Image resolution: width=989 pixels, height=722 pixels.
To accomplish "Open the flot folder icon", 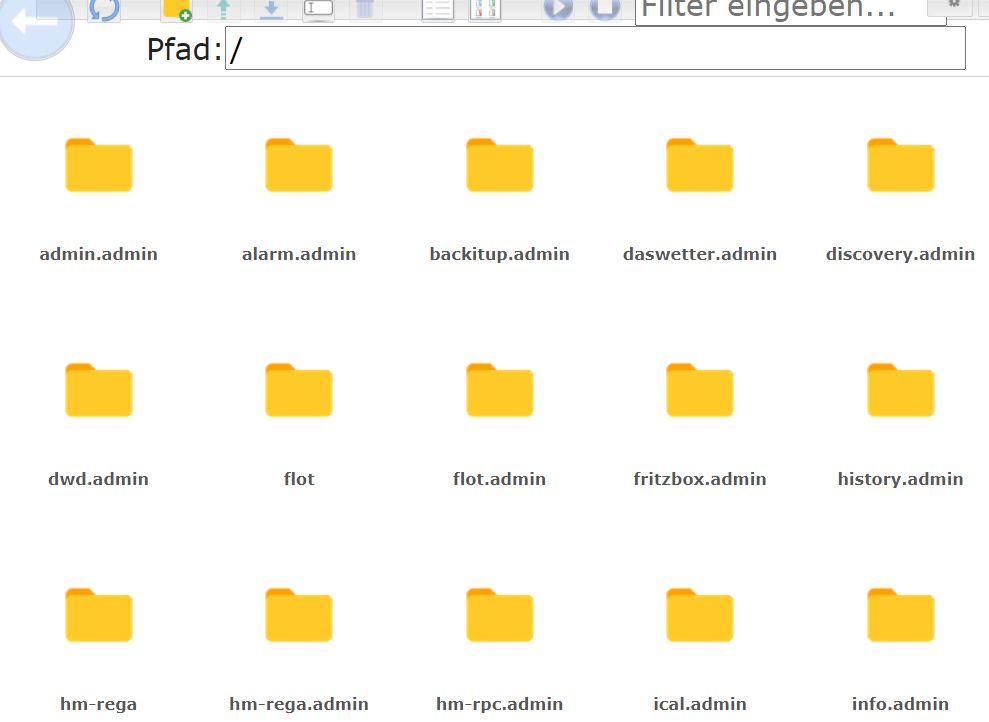I will click(299, 390).
